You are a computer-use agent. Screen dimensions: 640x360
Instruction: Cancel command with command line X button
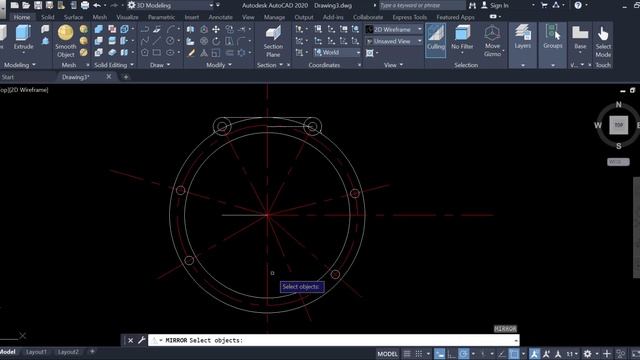pyautogui.click(x=130, y=340)
